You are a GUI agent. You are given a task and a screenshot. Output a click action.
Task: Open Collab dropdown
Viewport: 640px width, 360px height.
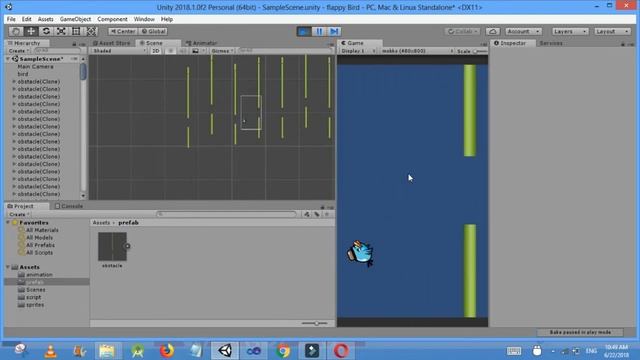click(x=463, y=31)
